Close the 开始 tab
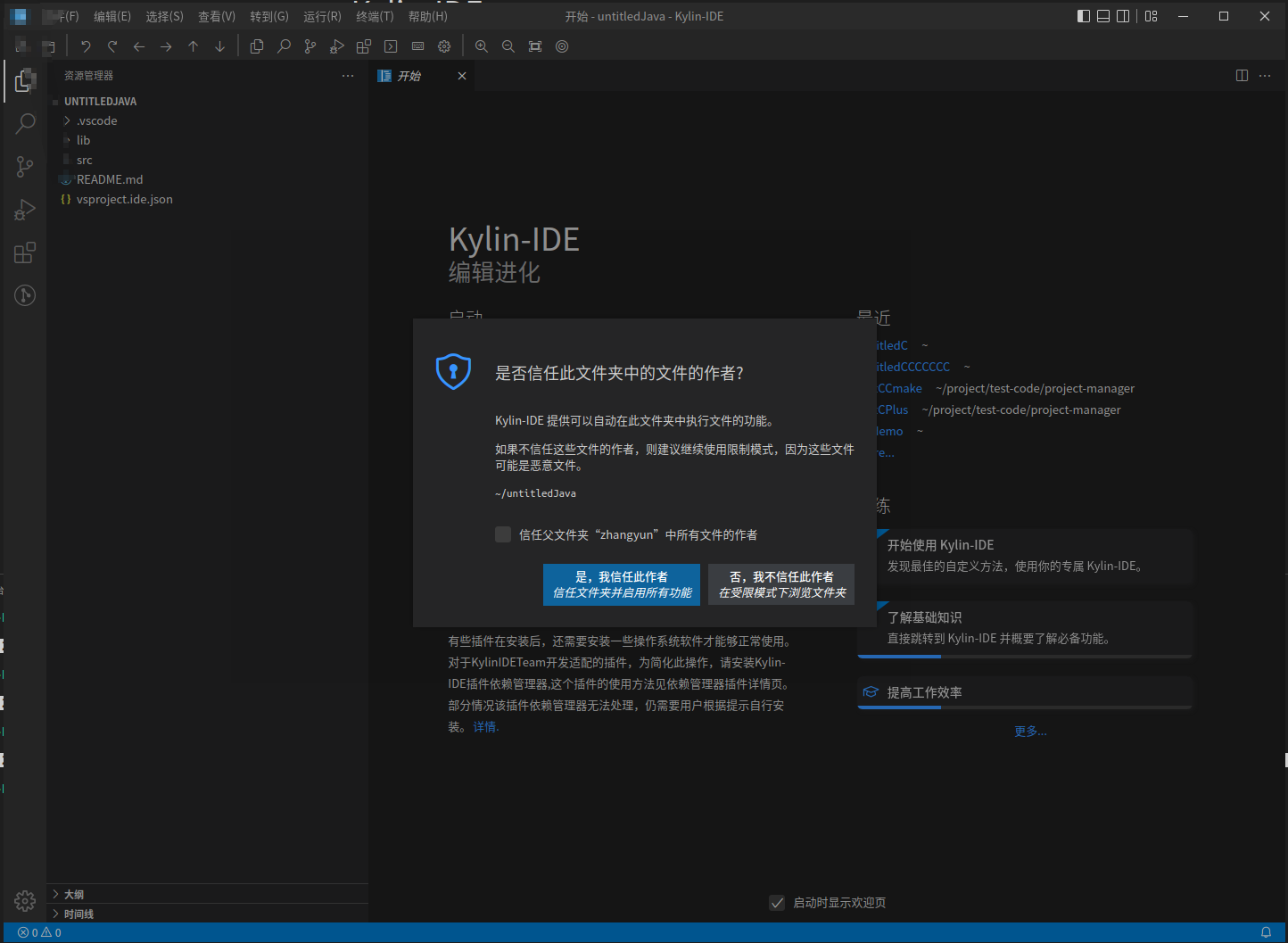This screenshot has width=1288, height=943. click(x=462, y=76)
